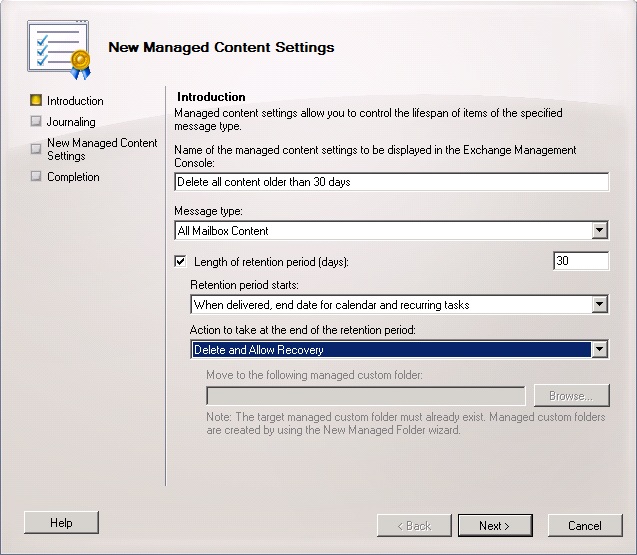Screen dimensions: 637x555
Task: Click the Completion step indicator square
Action: coord(36,176)
